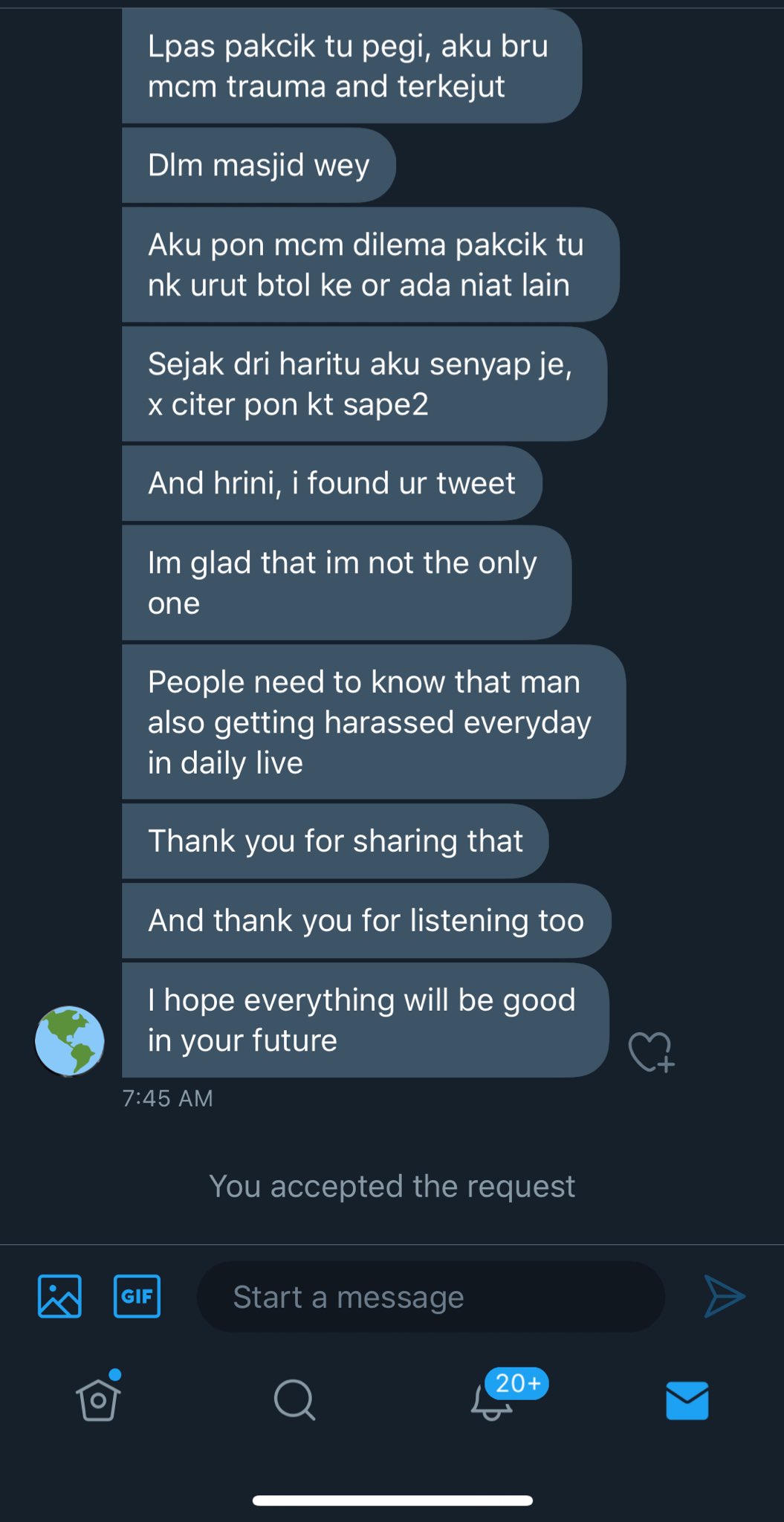
Task: Open notifications with 20+ badge
Action: coord(492,1400)
